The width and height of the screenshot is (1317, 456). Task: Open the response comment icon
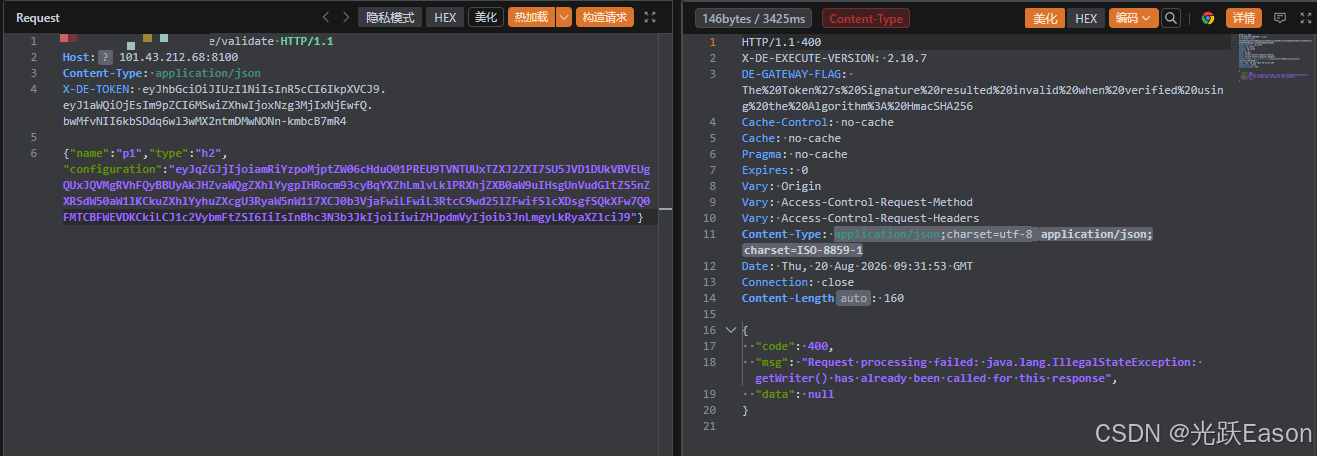1280,18
